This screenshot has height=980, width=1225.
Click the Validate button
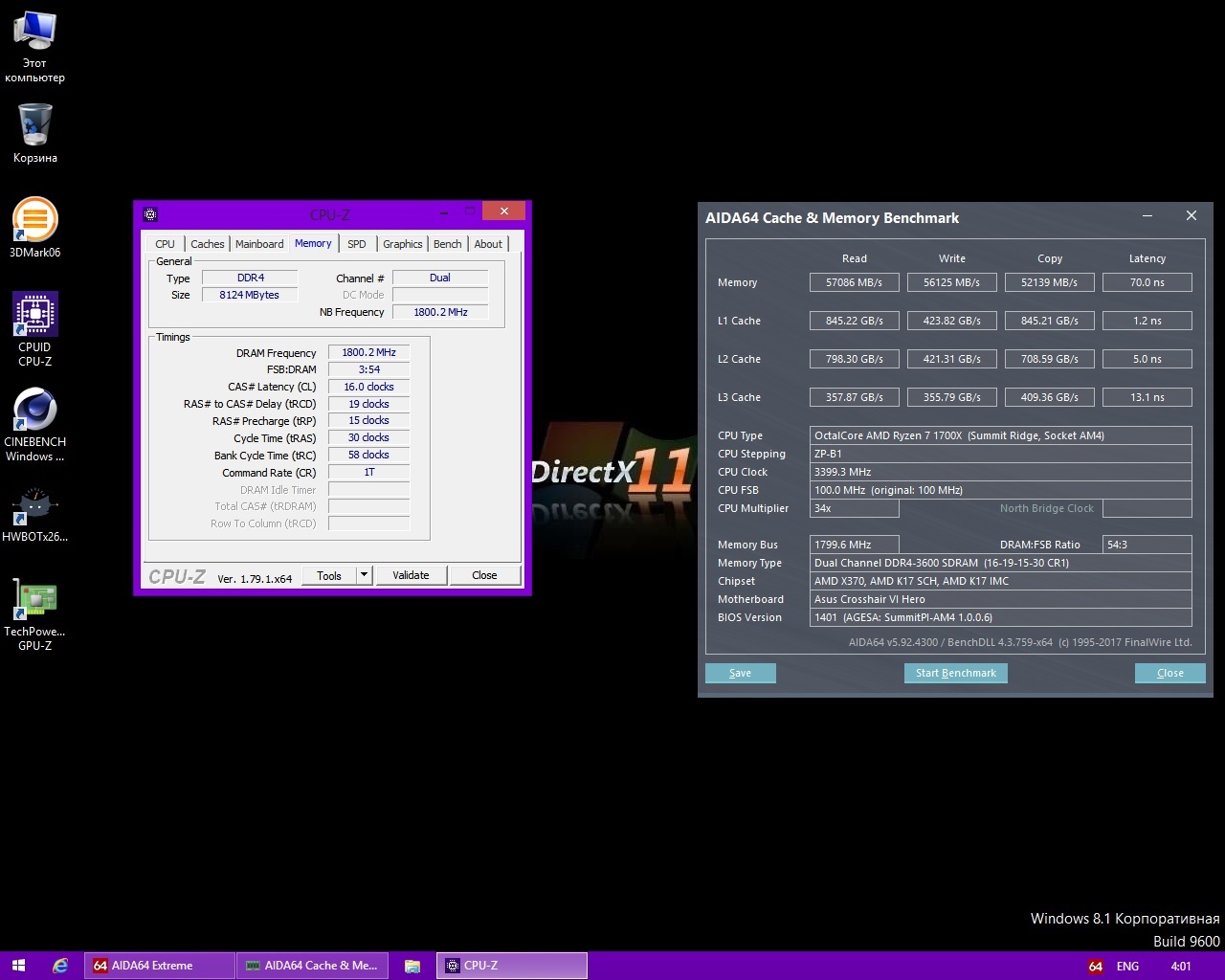click(x=411, y=575)
